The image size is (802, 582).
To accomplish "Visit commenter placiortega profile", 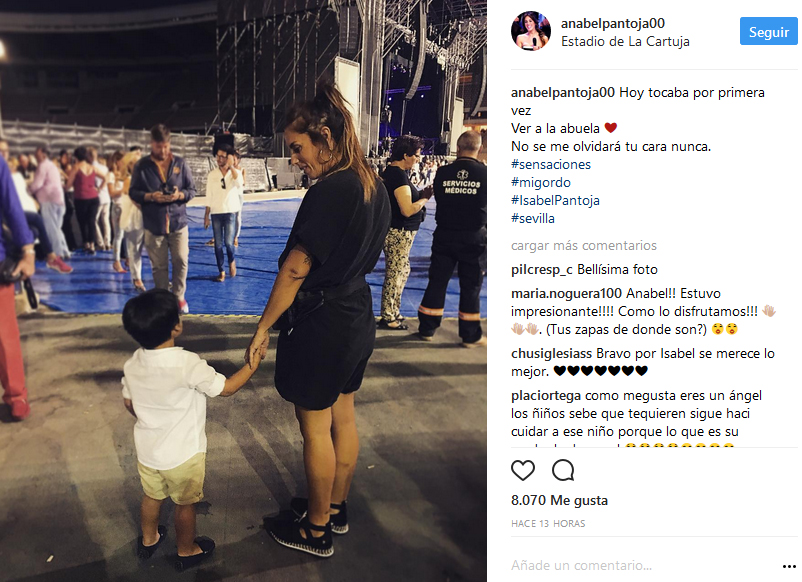I will (x=546, y=396).
